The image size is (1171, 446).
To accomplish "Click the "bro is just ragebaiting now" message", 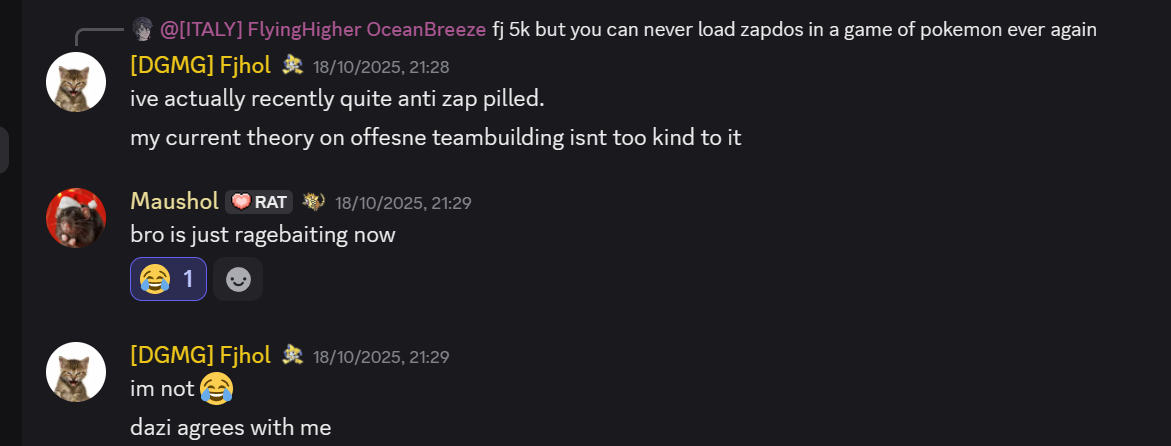I will (x=263, y=235).
